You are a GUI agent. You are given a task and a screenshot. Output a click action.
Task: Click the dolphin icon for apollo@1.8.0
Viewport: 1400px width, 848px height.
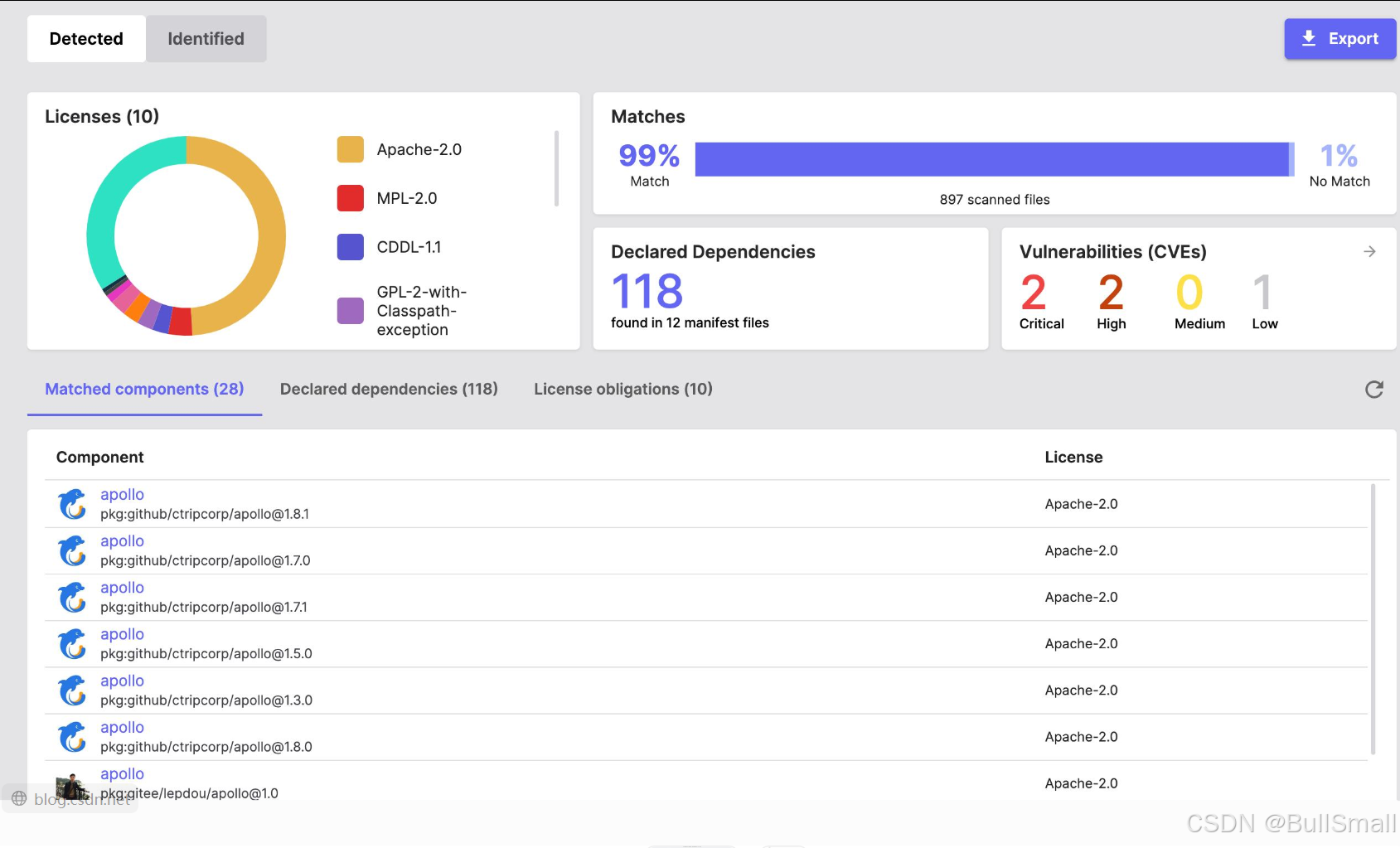pos(73,737)
